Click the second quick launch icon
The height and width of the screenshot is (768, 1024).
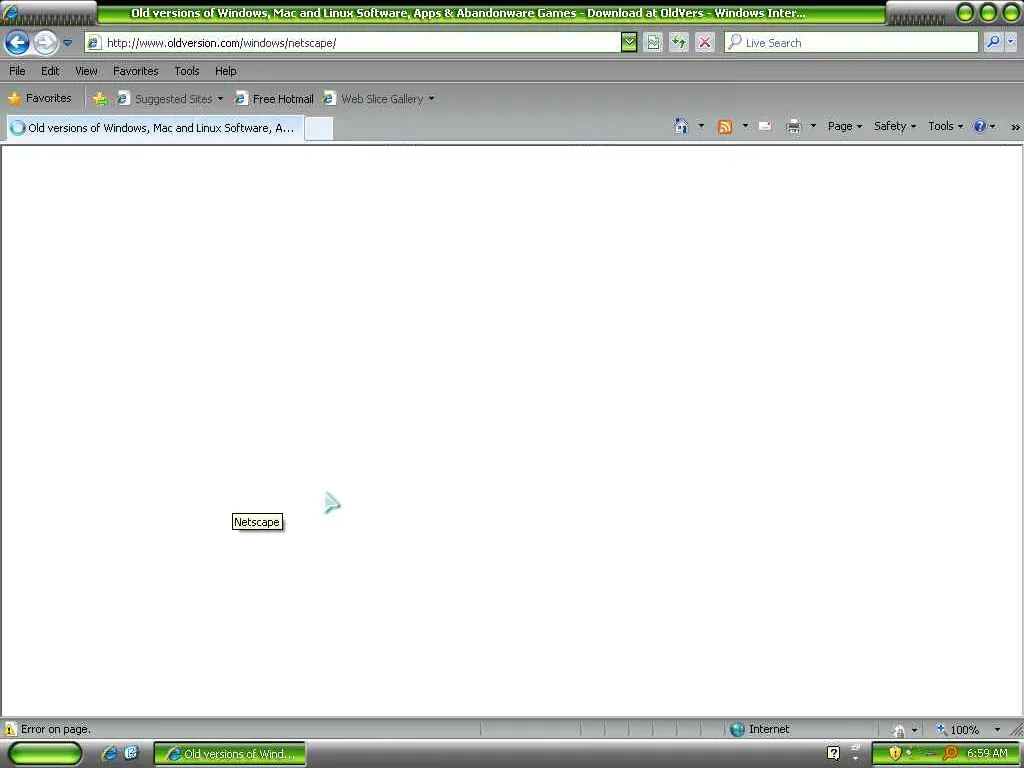click(x=131, y=753)
